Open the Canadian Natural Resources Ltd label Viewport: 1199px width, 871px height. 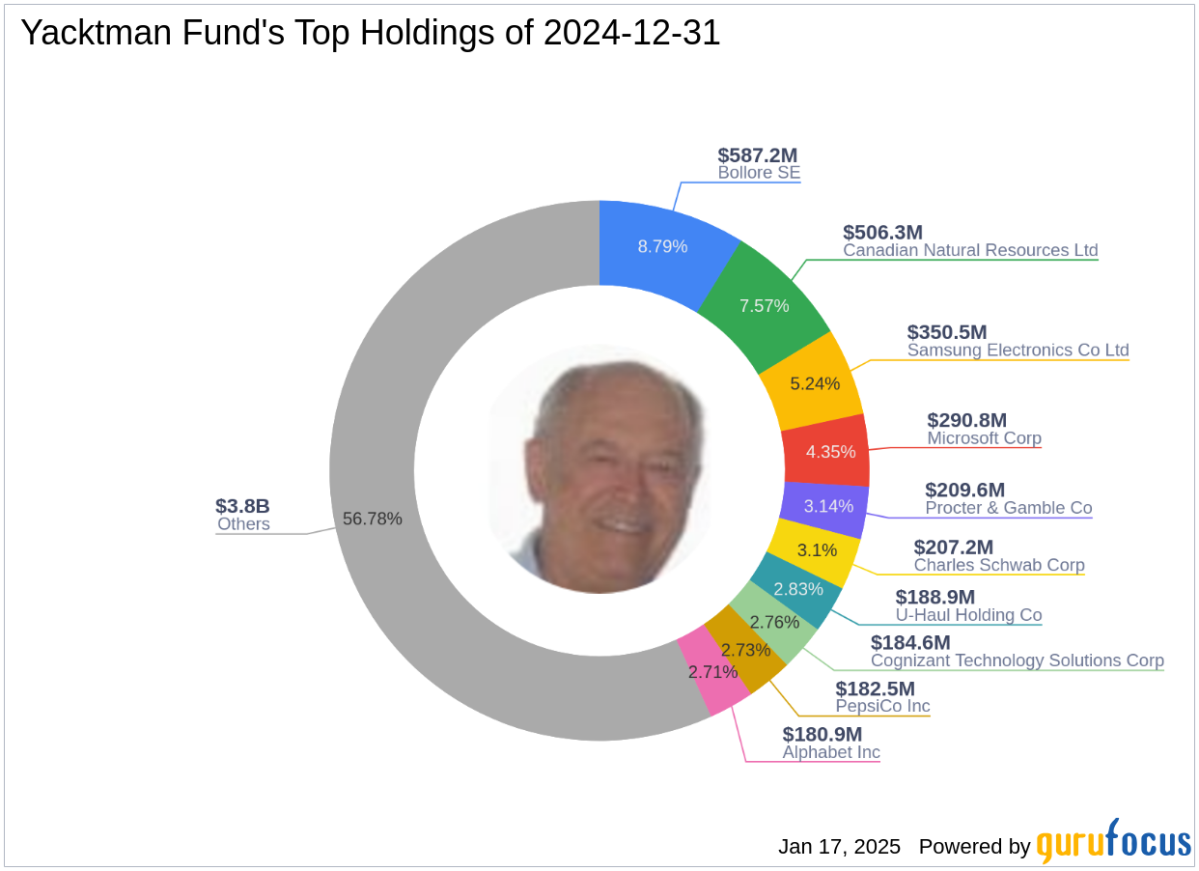tap(970, 250)
